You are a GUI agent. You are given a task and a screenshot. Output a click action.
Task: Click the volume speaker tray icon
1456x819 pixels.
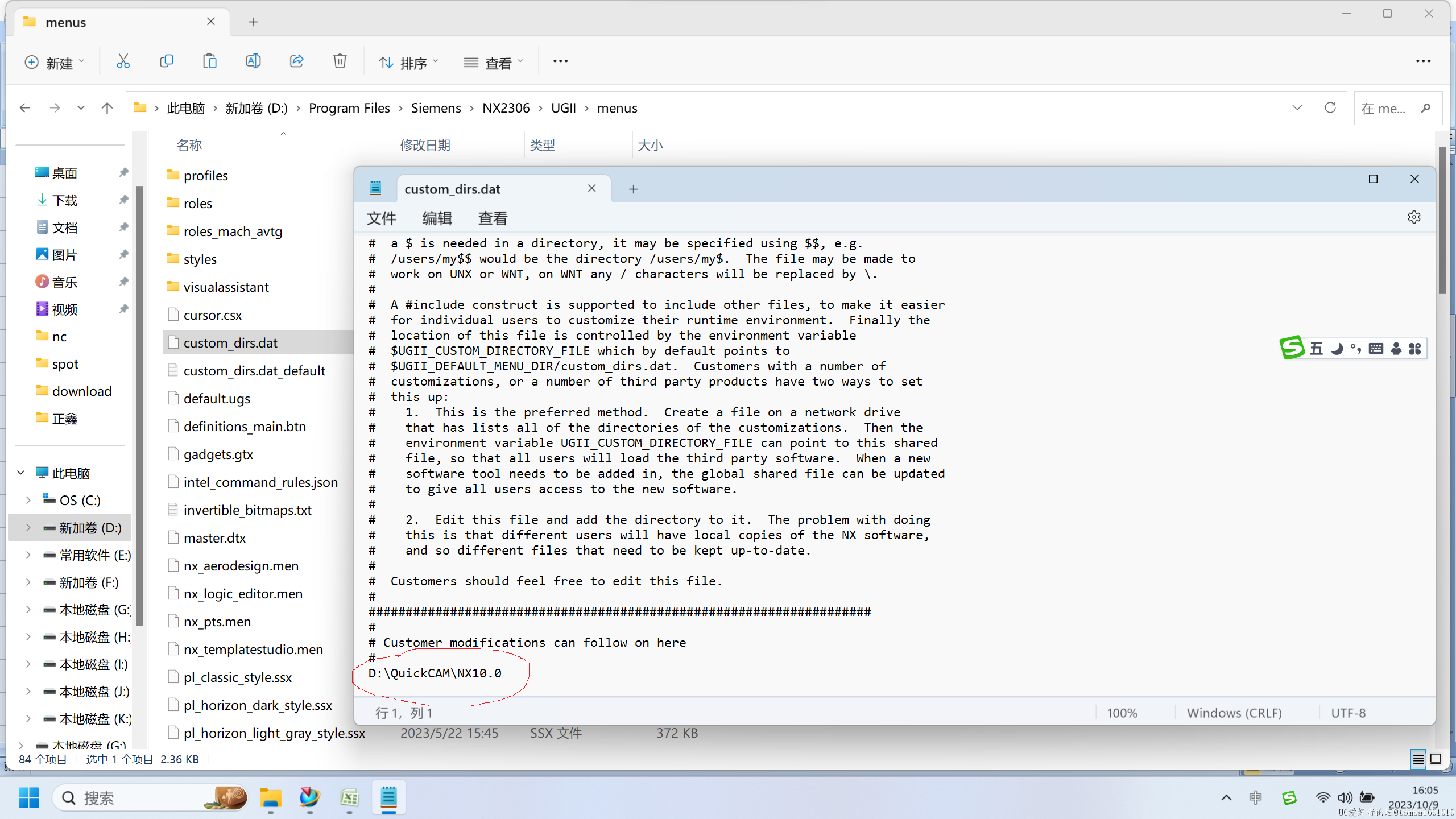pyautogui.click(x=1345, y=797)
